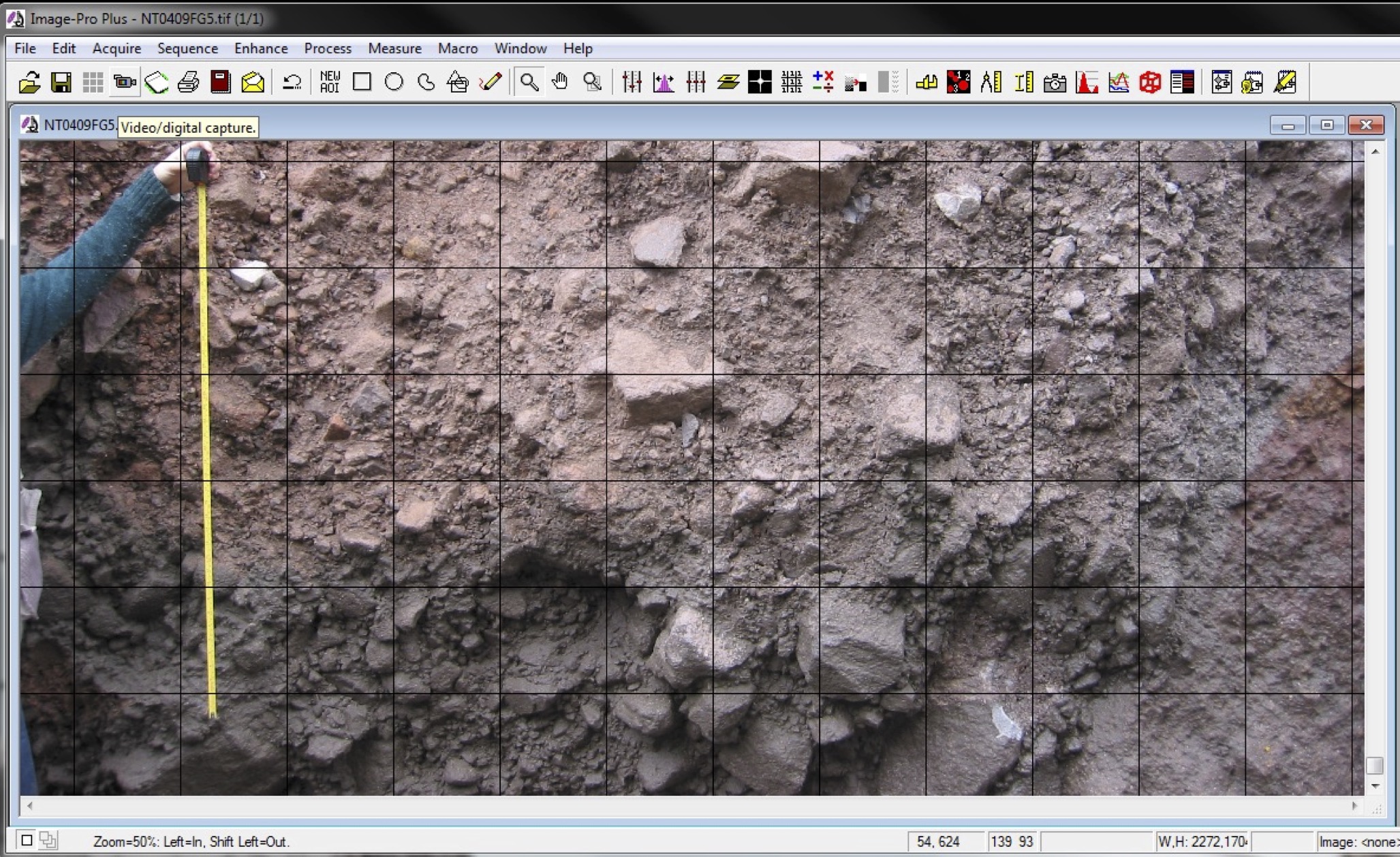Image resolution: width=1400 pixels, height=857 pixels.
Task: Save the current image
Action: point(61,82)
